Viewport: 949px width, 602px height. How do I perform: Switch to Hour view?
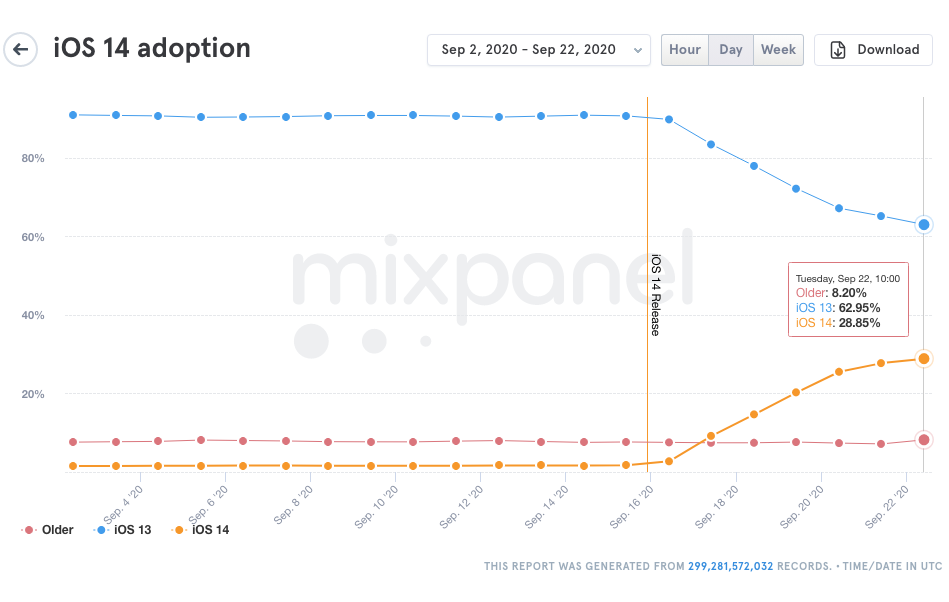(685, 50)
